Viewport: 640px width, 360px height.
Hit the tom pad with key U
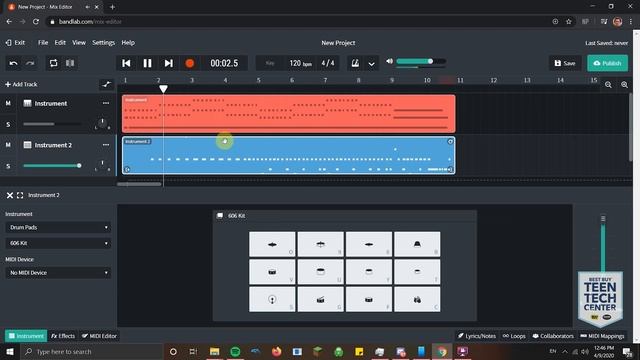(x=320, y=272)
